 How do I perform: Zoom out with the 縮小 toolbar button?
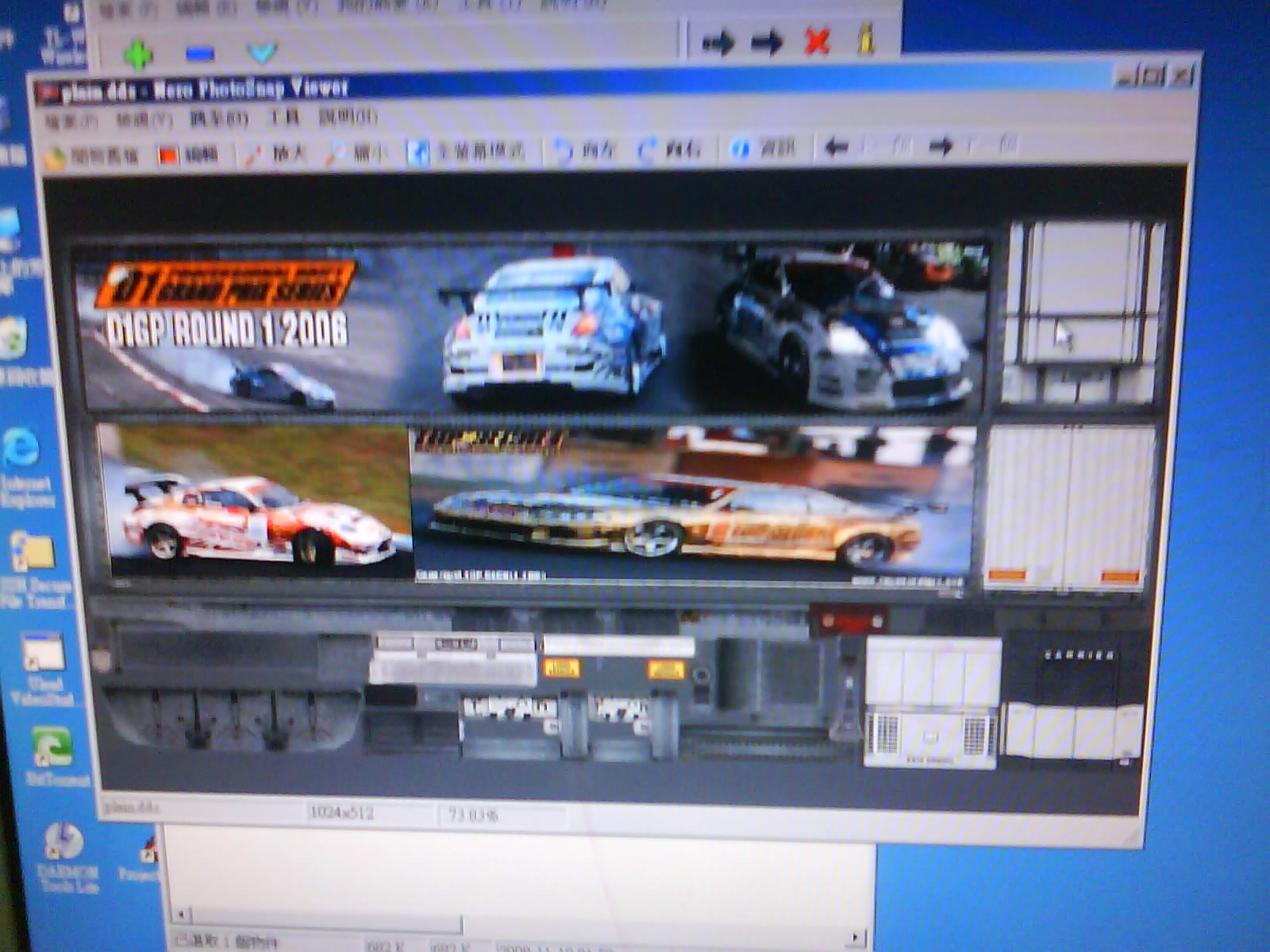pyautogui.click(x=358, y=152)
